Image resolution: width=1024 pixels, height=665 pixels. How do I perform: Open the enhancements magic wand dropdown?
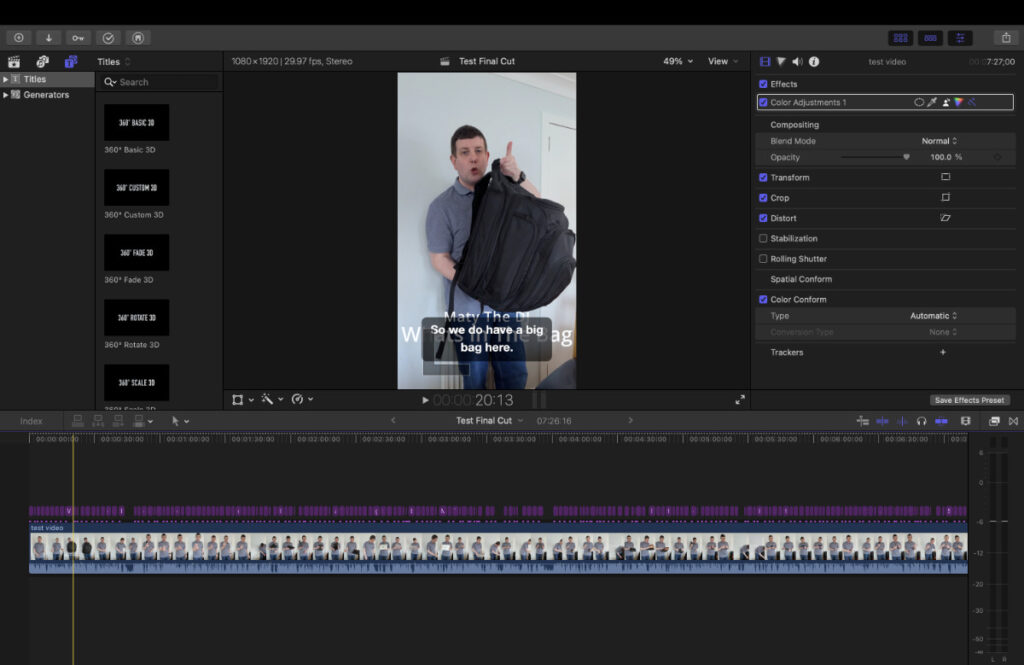[272, 399]
